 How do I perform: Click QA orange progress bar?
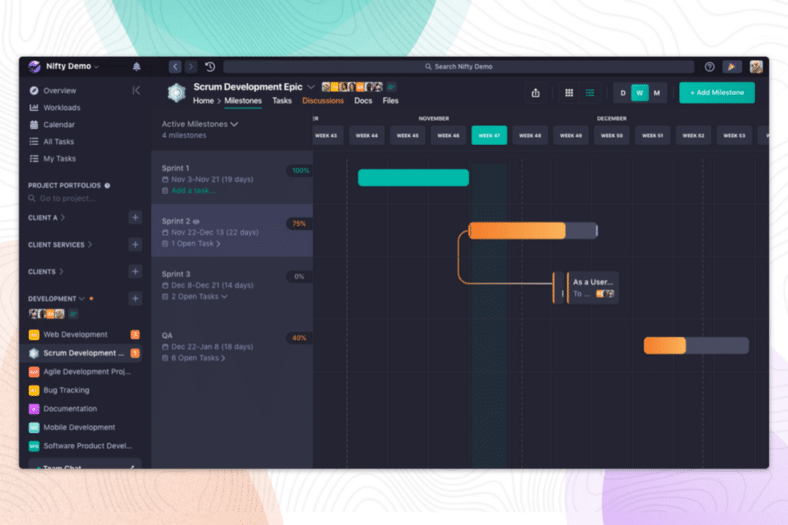coord(664,346)
